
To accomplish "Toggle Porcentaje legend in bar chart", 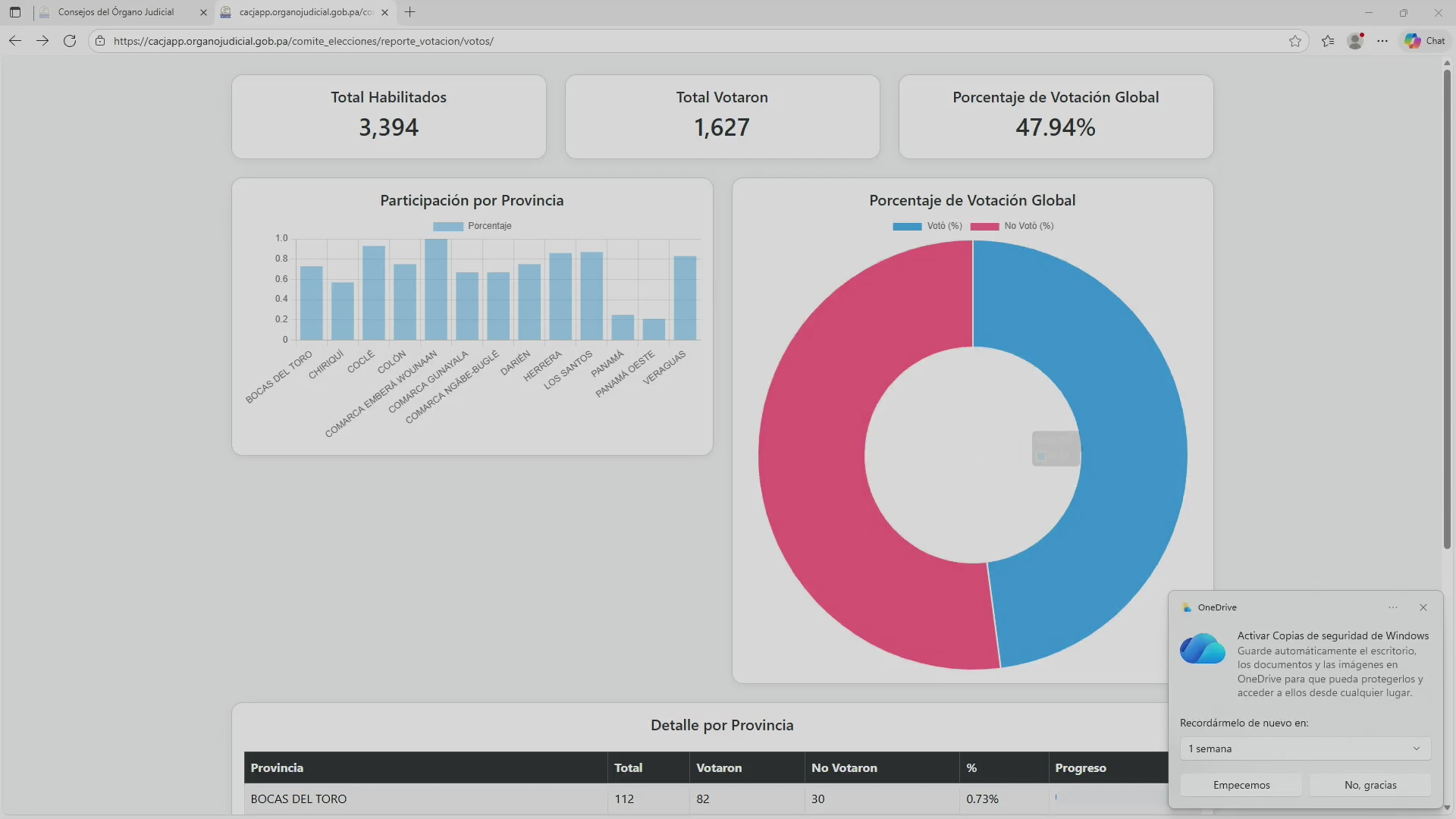I will click(472, 226).
